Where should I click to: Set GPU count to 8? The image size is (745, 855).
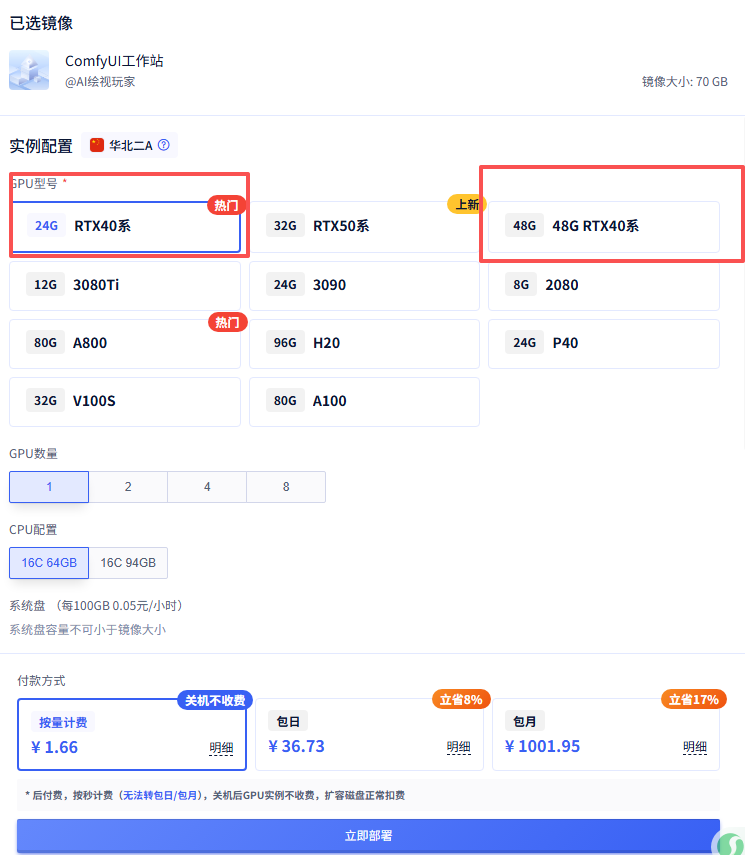286,487
